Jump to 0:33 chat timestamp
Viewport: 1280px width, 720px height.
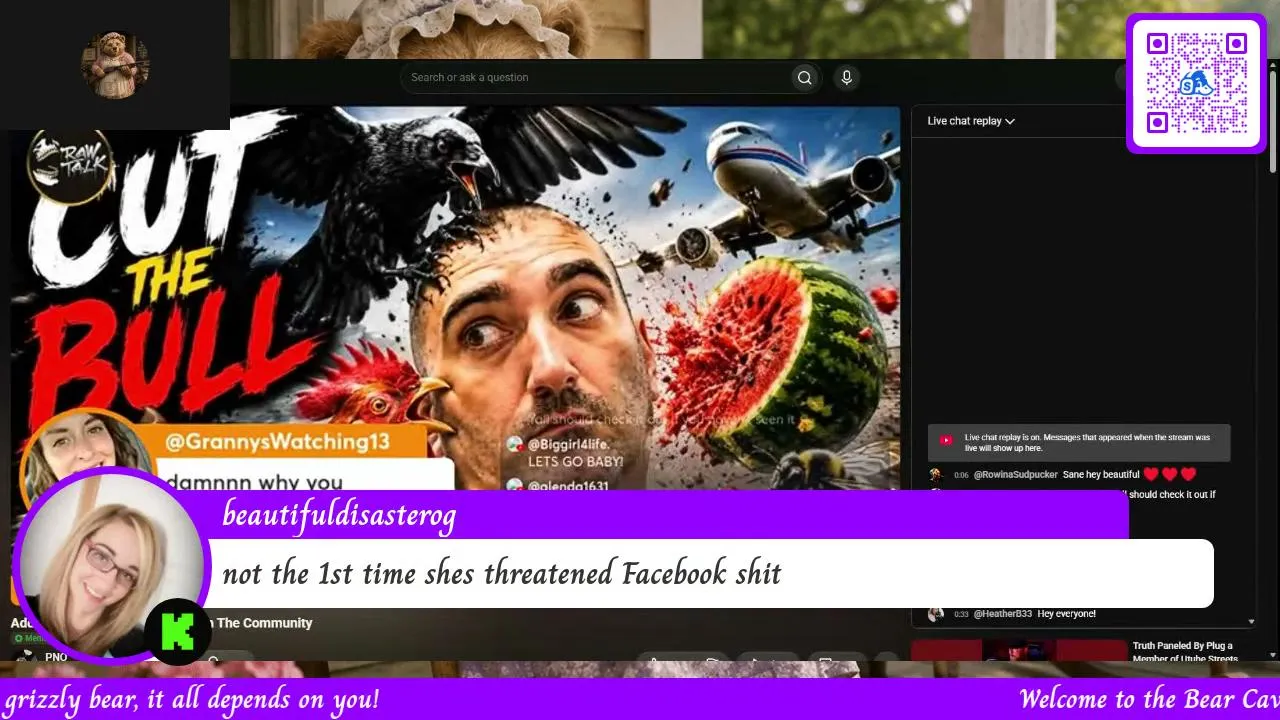click(x=961, y=614)
